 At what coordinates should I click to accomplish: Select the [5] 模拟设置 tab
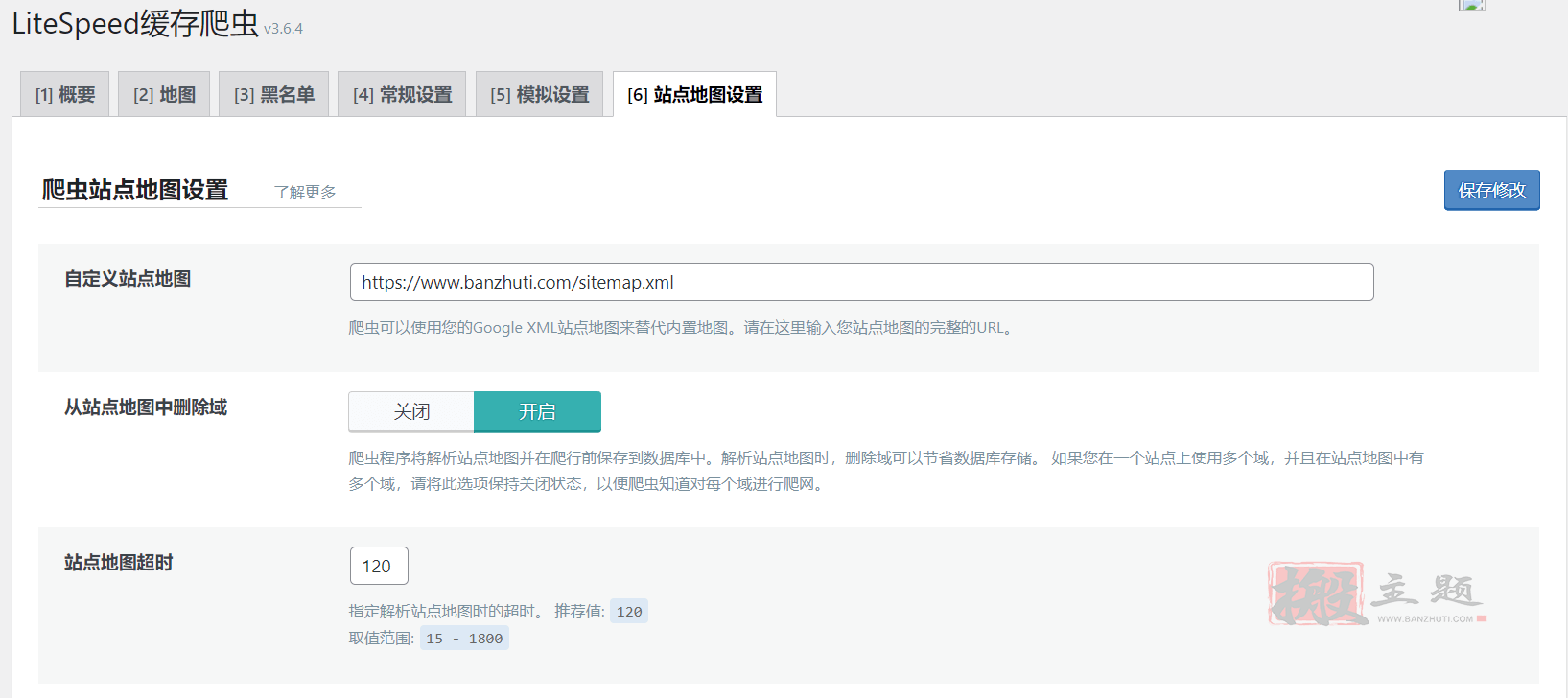tap(539, 94)
